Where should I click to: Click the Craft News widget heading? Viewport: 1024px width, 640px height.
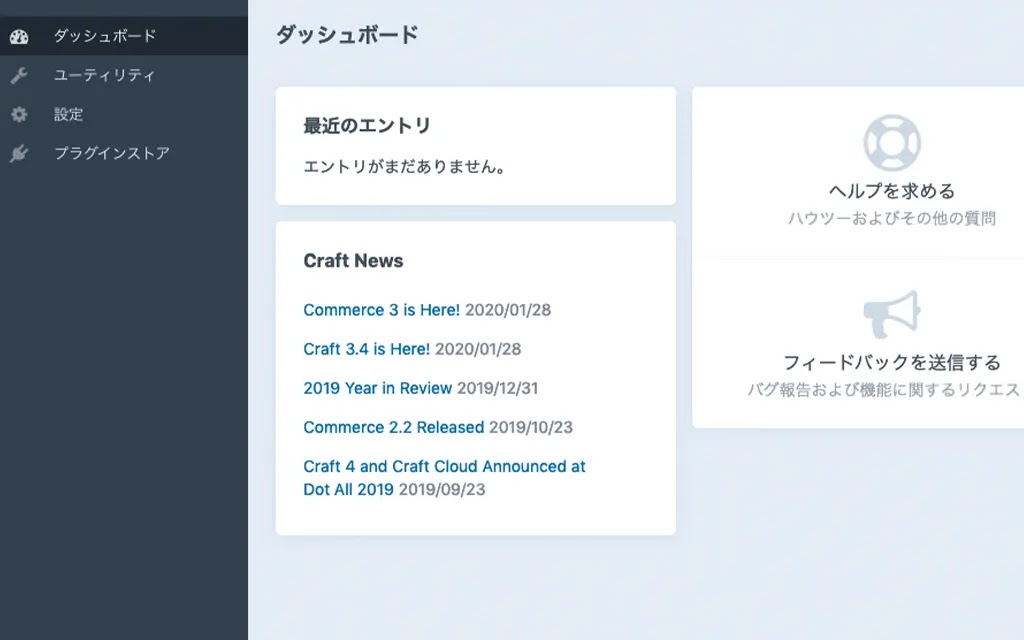(x=353, y=261)
